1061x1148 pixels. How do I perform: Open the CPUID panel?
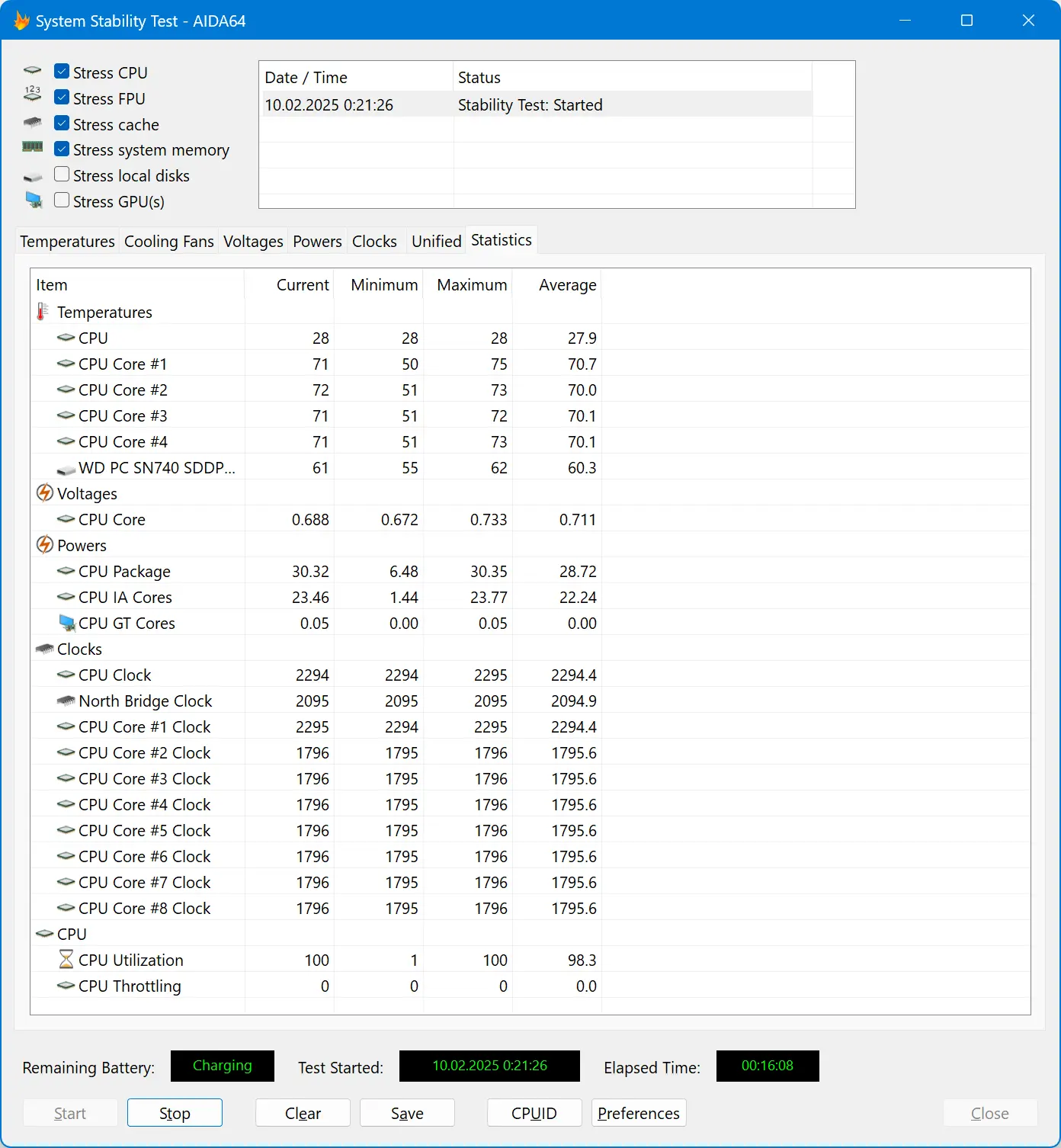pyautogui.click(x=534, y=1113)
